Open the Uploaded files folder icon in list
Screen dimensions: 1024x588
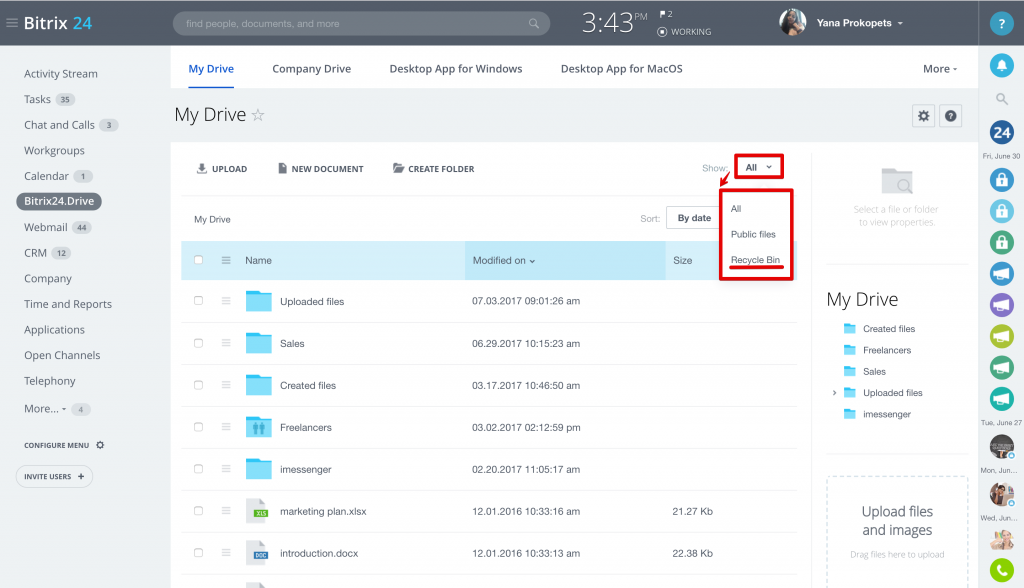(x=259, y=301)
